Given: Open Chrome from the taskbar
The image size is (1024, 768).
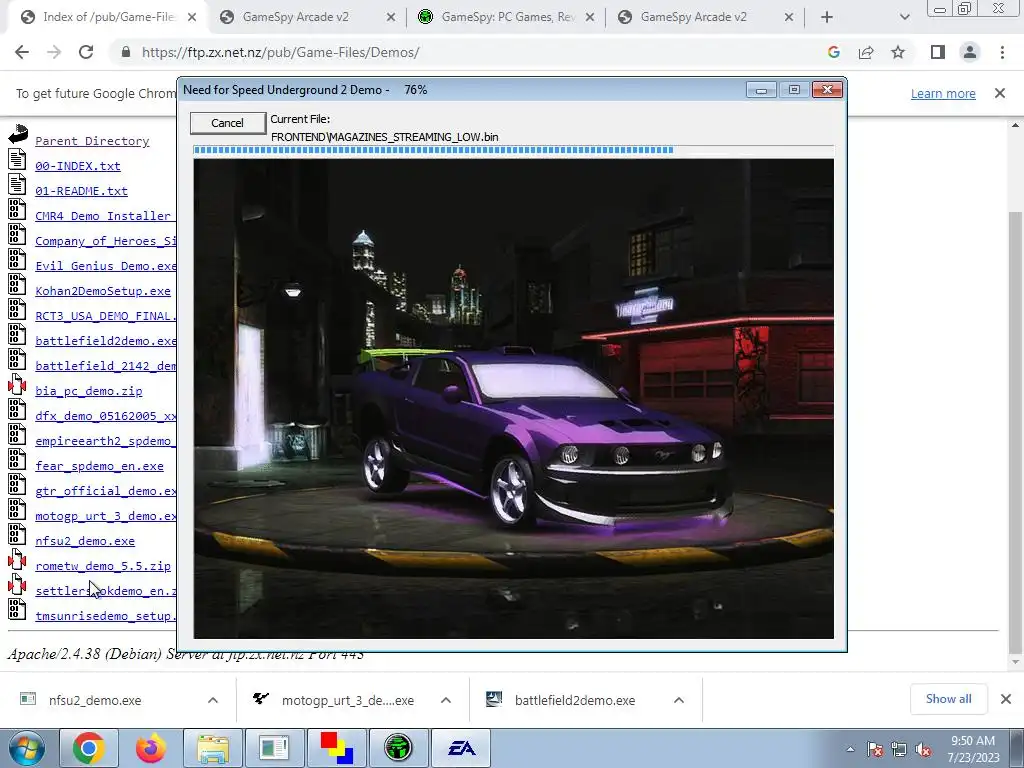Looking at the screenshot, I should point(89,748).
